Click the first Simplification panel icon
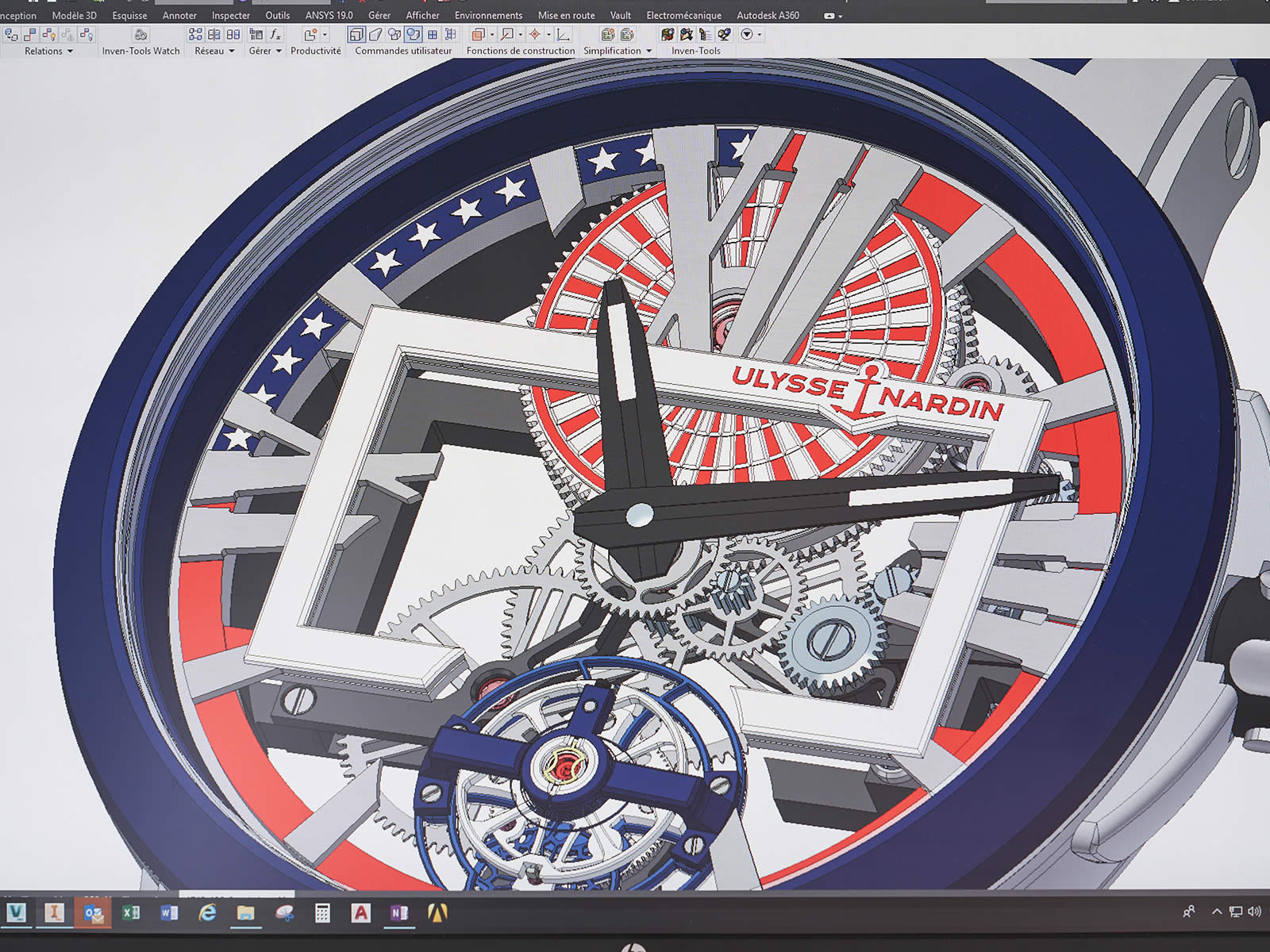Viewport: 1270px width, 952px height. click(x=608, y=34)
